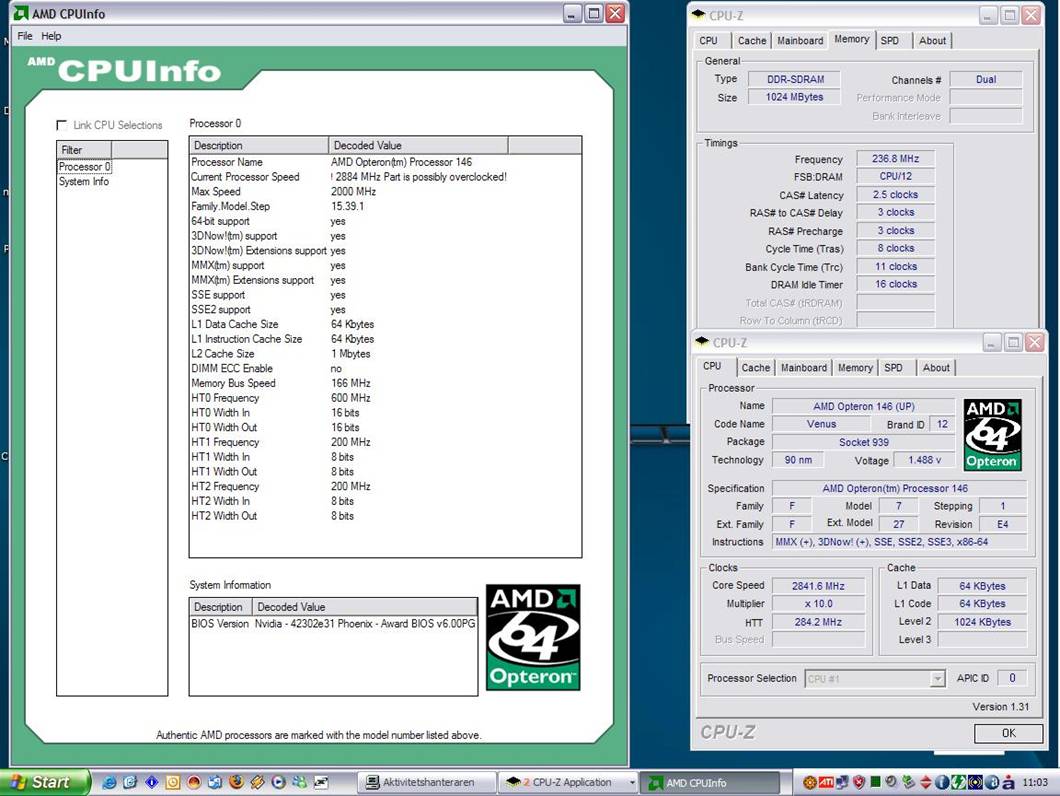The image size is (1060, 796).
Task: Click the CPU-Z Application taskbar button
Action: point(567,782)
